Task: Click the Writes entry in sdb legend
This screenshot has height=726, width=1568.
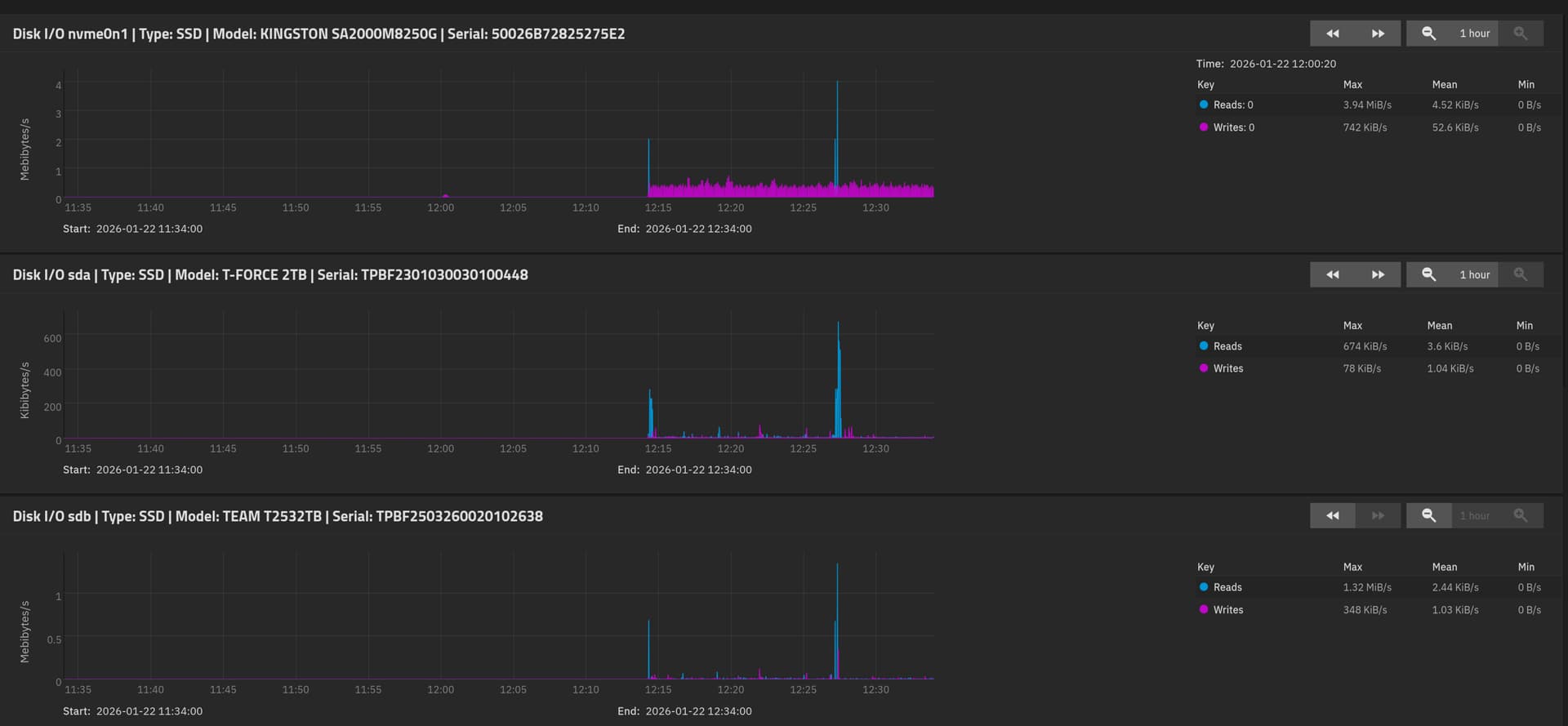Action: click(x=1227, y=610)
